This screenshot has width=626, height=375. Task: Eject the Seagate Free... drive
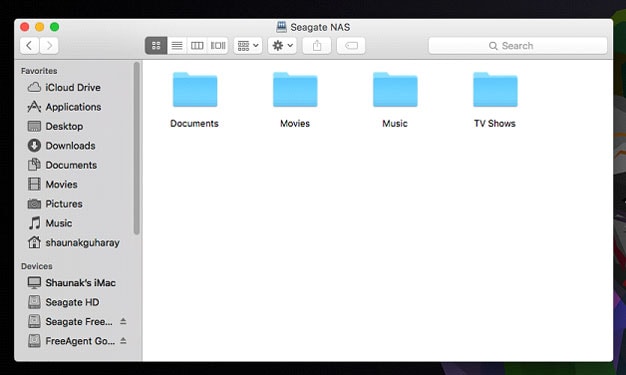pos(123,321)
